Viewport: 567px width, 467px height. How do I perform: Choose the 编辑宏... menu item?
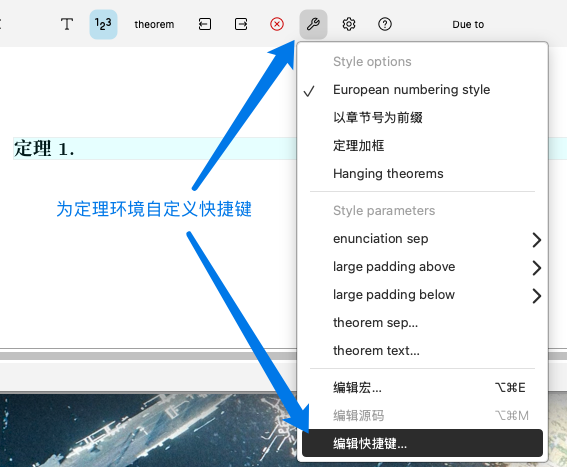click(x=422, y=387)
